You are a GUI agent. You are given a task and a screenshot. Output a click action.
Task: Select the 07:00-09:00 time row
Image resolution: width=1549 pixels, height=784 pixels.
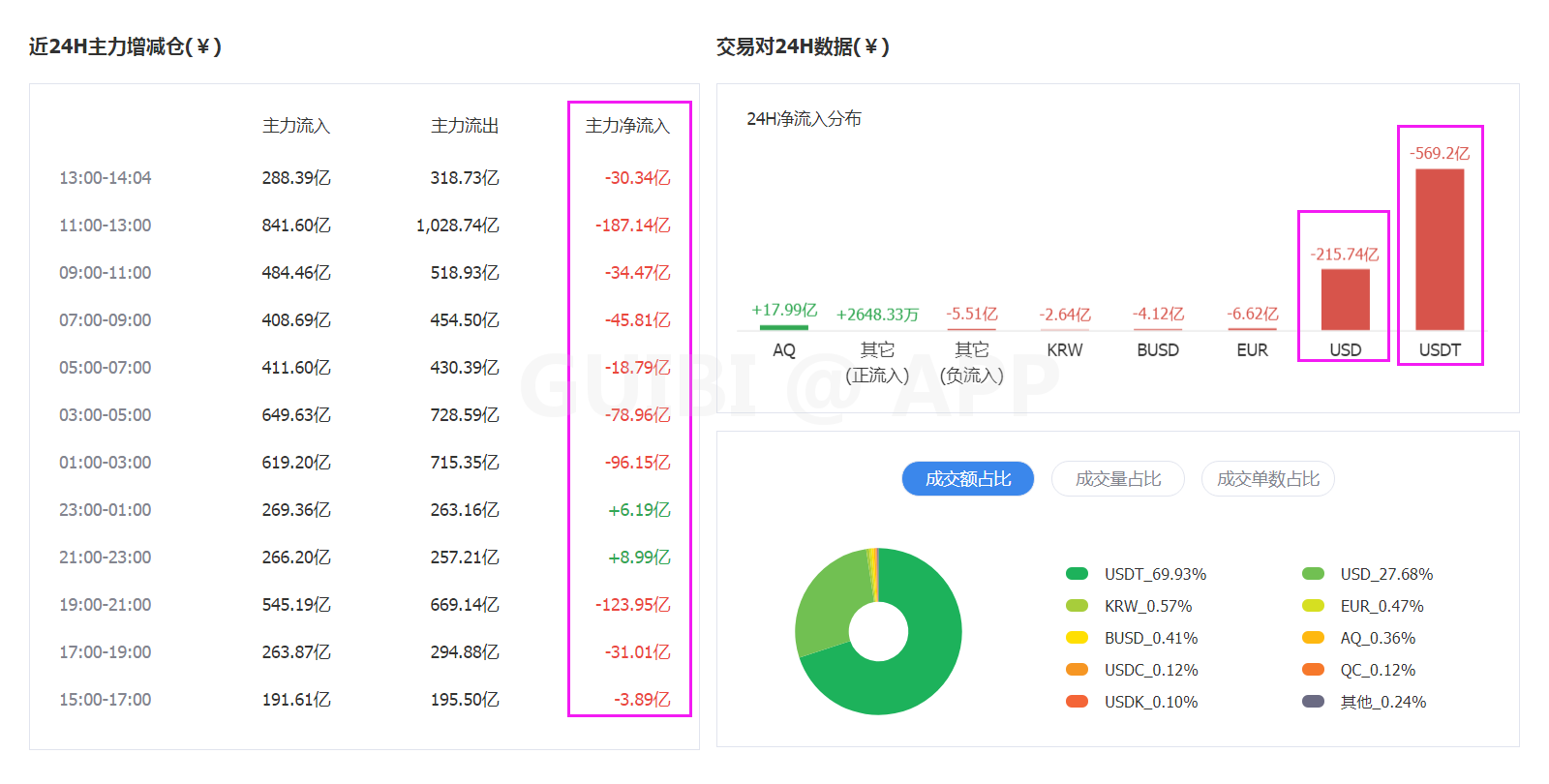pos(364,320)
